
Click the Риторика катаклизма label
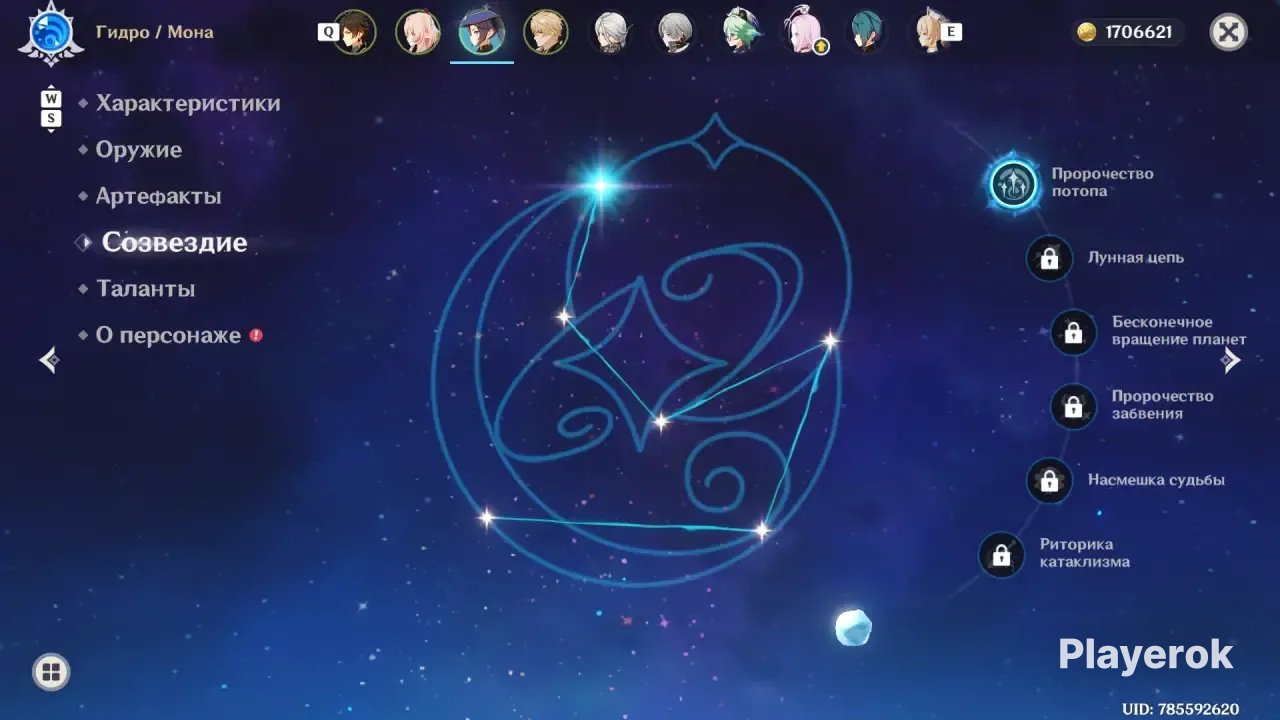point(1085,553)
